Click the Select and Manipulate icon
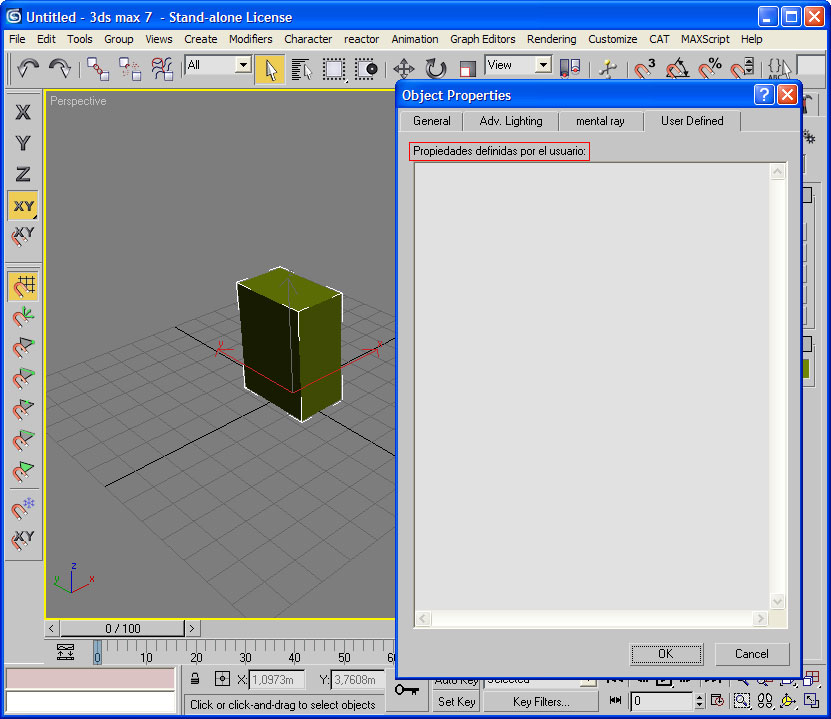Viewport: 831px width, 719px height. coord(608,69)
